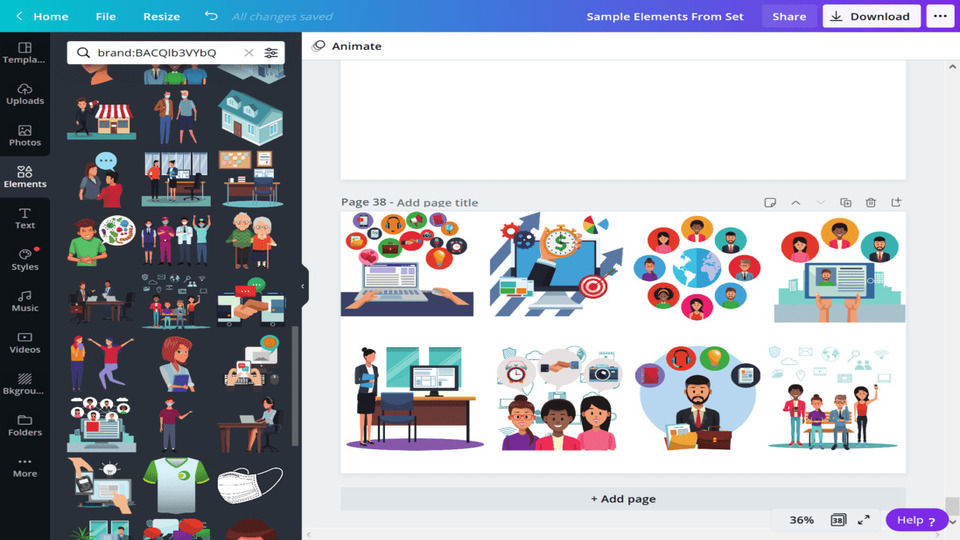This screenshot has height=540, width=960.
Task: Collapse the elements side panel arrow
Action: tap(303, 286)
